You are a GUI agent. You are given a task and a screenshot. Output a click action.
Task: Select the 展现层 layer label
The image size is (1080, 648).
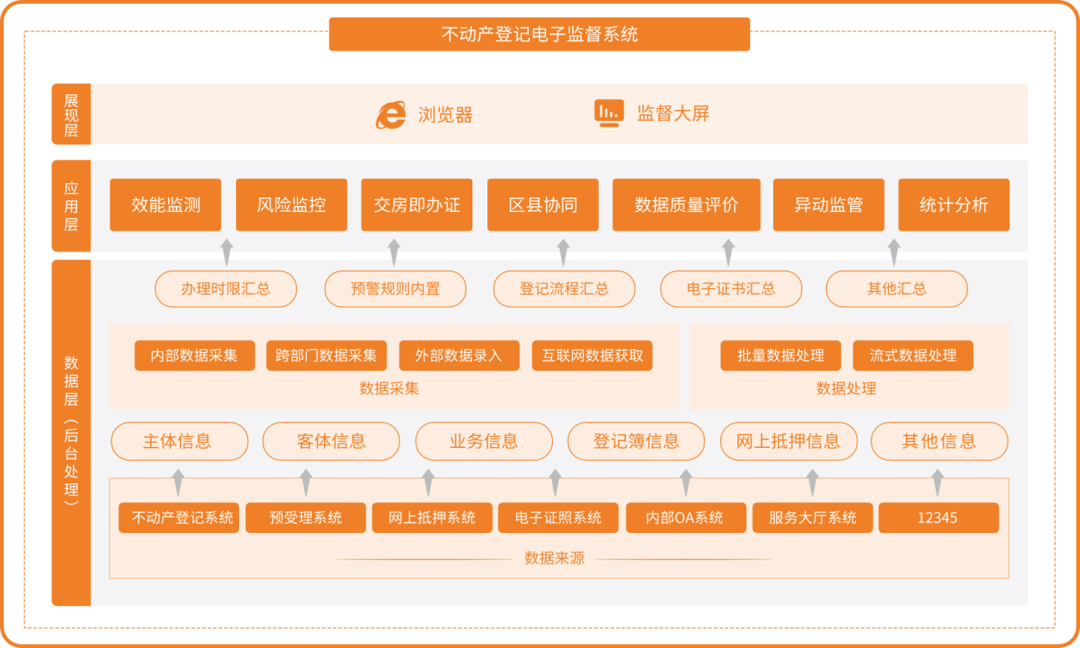71,114
